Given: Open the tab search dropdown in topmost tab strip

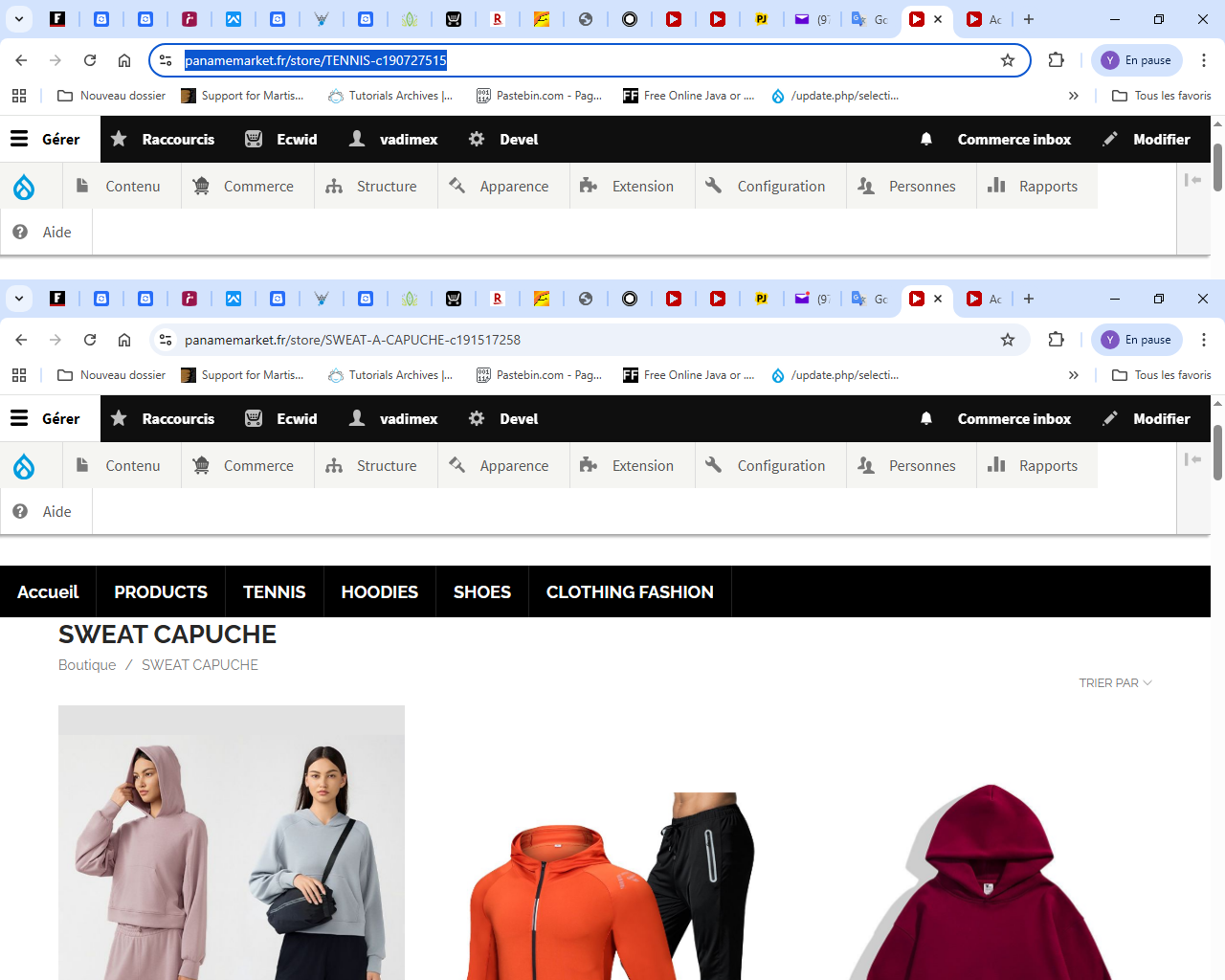Looking at the screenshot, I should tap(18, 19).
